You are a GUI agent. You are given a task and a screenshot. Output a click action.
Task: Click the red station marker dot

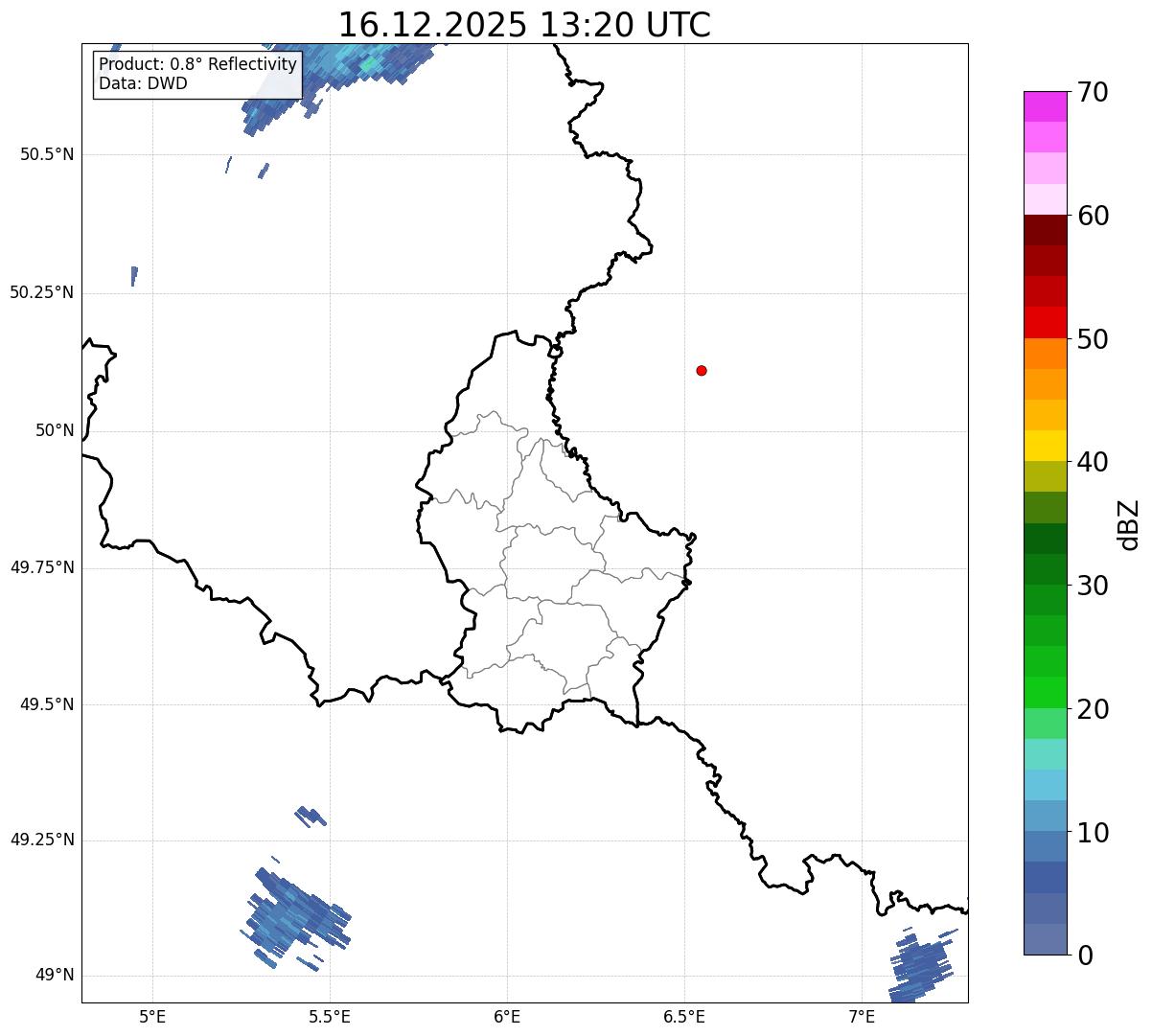(x=702, y=370)
